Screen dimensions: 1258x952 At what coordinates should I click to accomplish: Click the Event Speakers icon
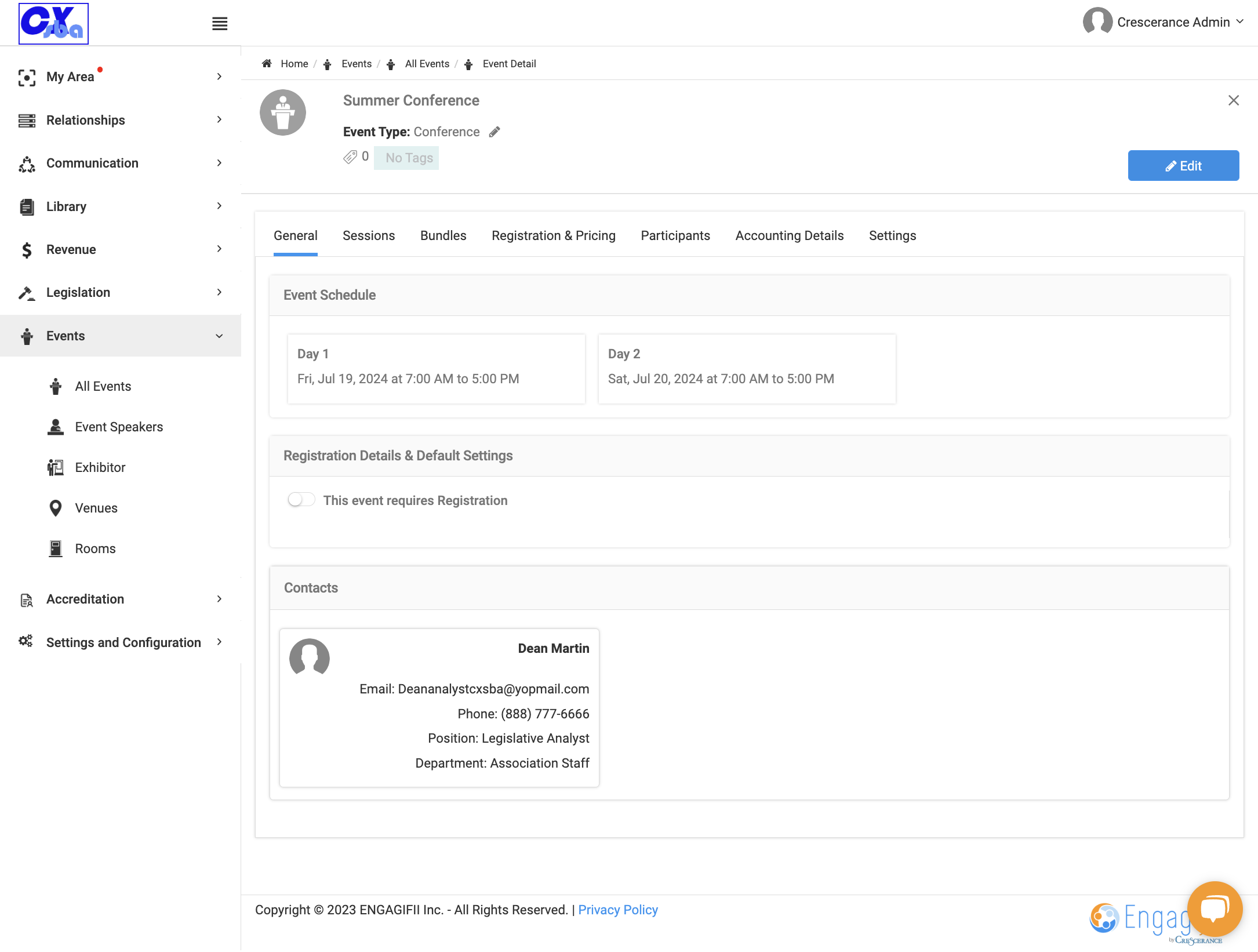[56, 427]
